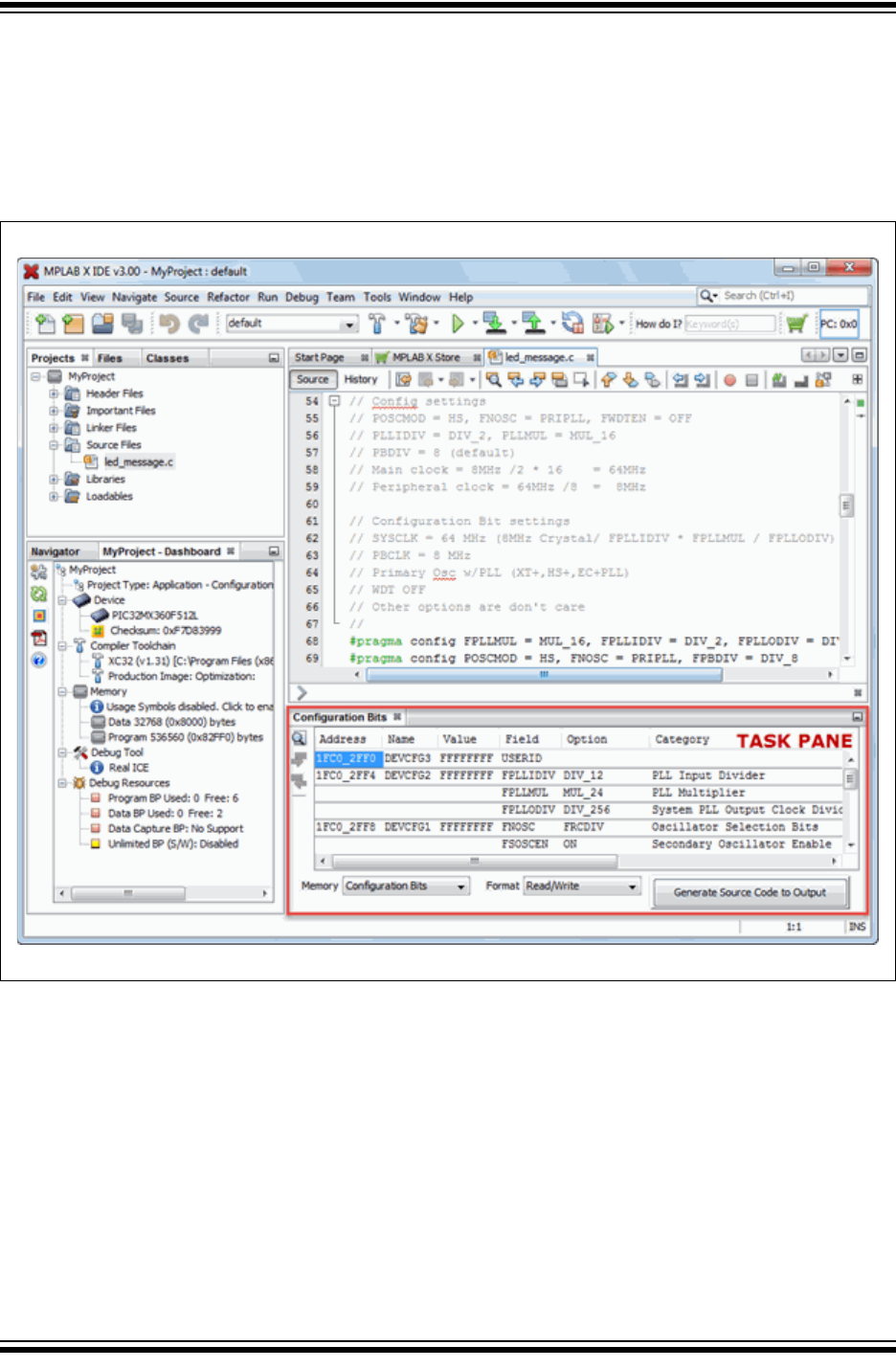Click the How do I keyword field

pyautogui.click(x=730, y=324)
